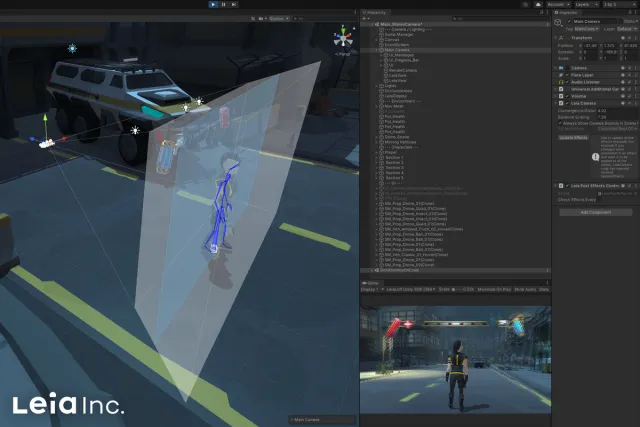Click the Pause button in the top toolbar

(x=223, y=4)
